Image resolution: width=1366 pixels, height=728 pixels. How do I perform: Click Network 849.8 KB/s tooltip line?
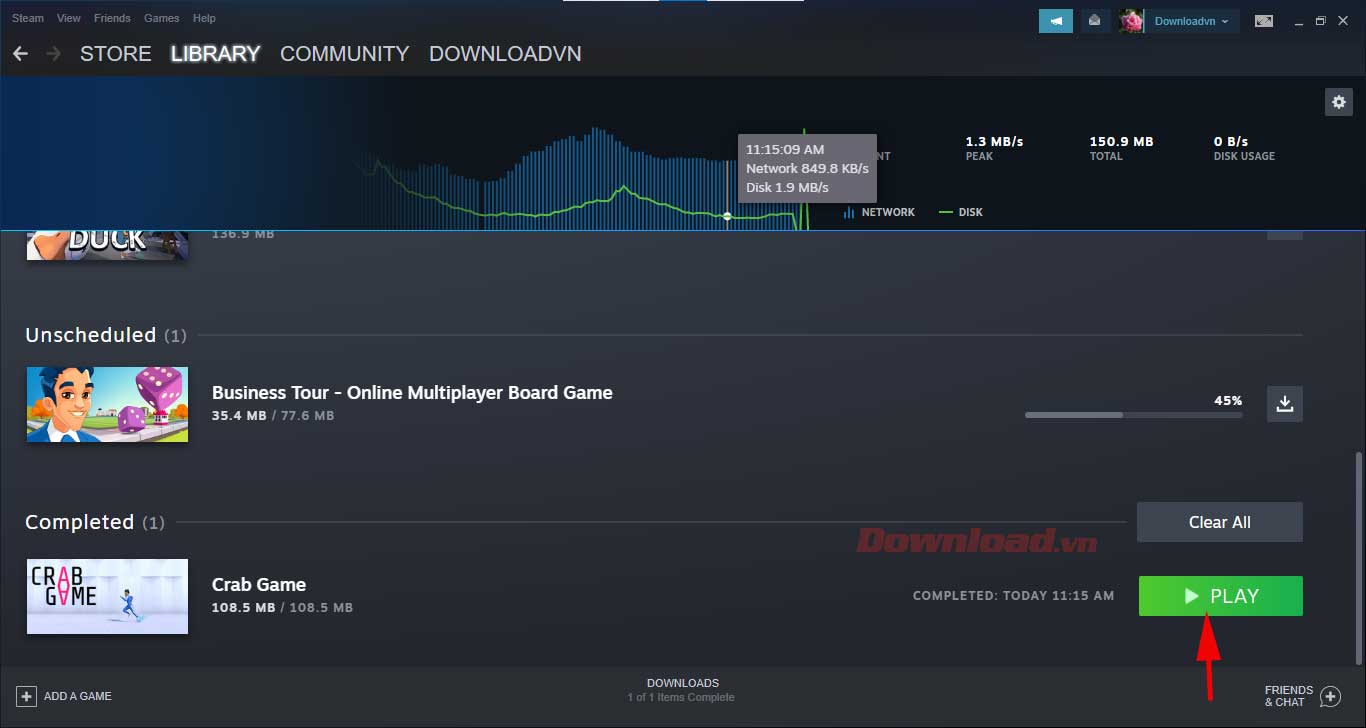(x=807, y=168)
